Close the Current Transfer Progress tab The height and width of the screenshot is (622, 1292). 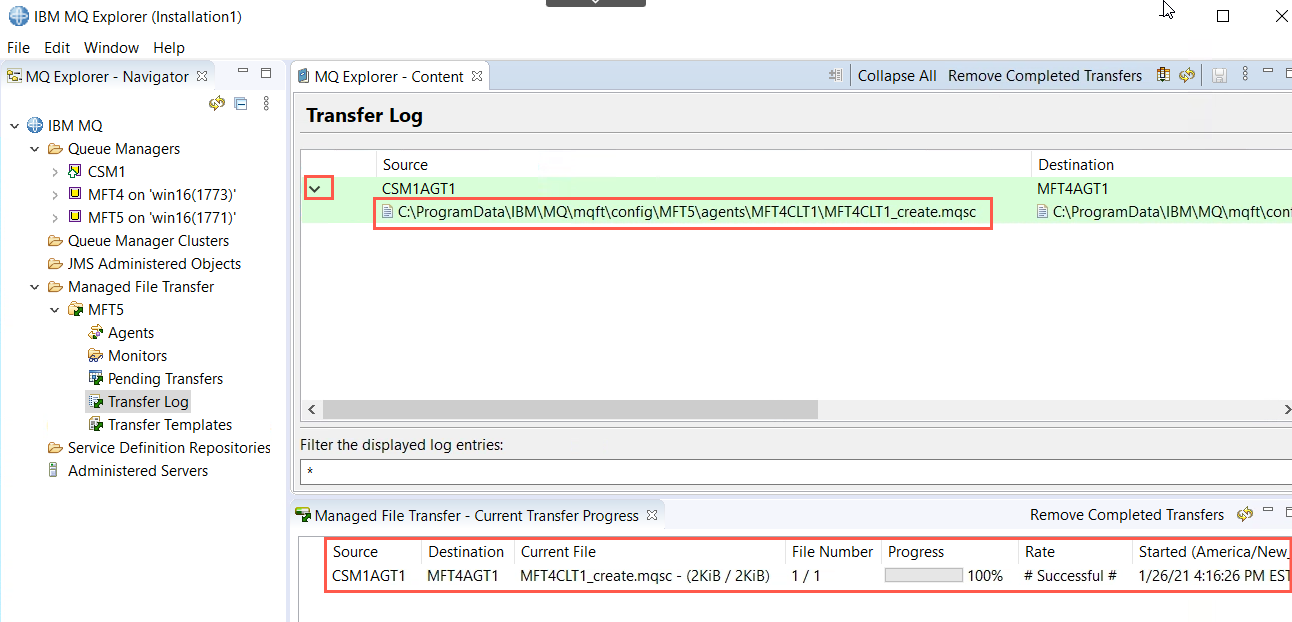click(652, 515)
